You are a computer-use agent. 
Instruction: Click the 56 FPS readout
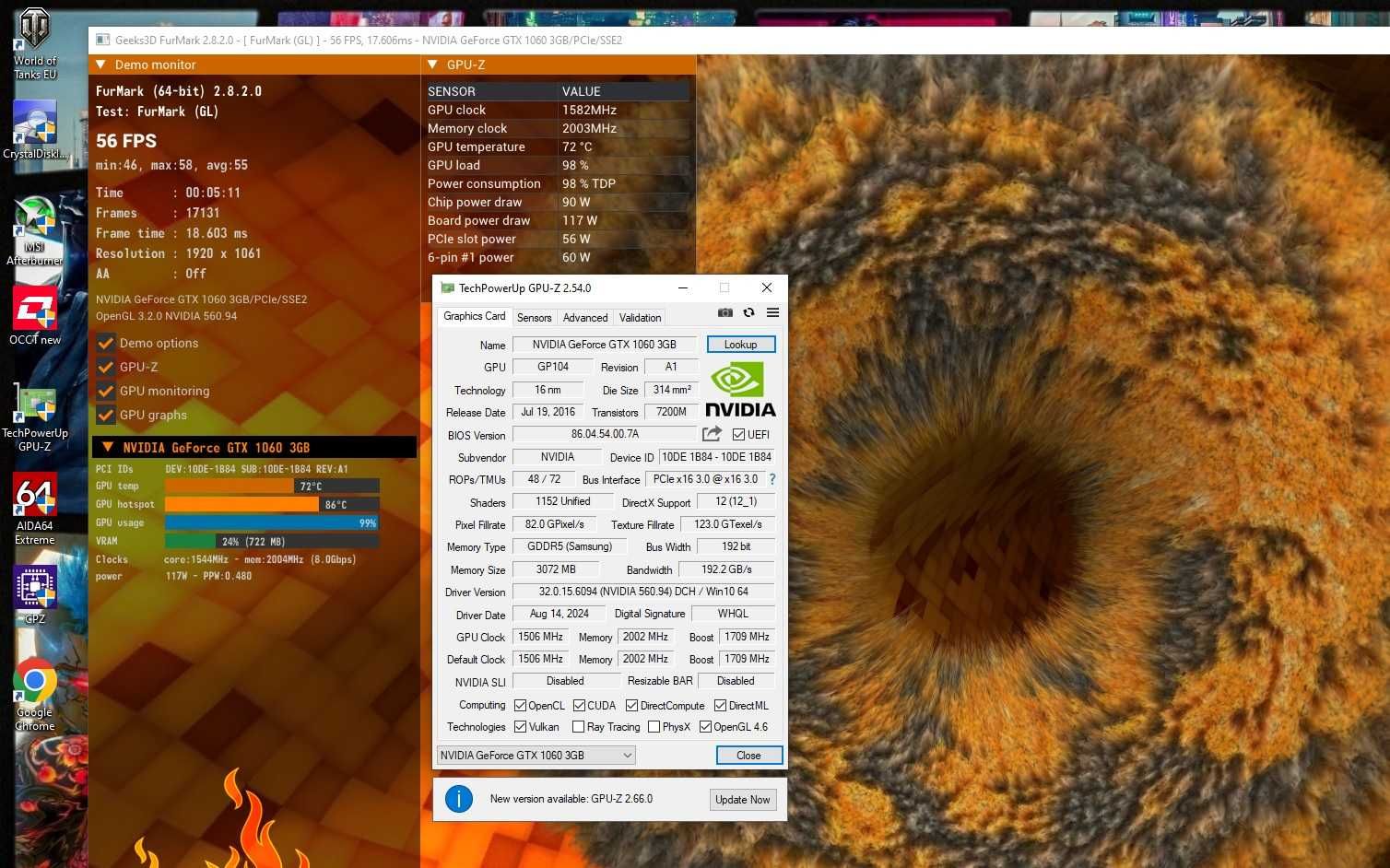point(126,141)
